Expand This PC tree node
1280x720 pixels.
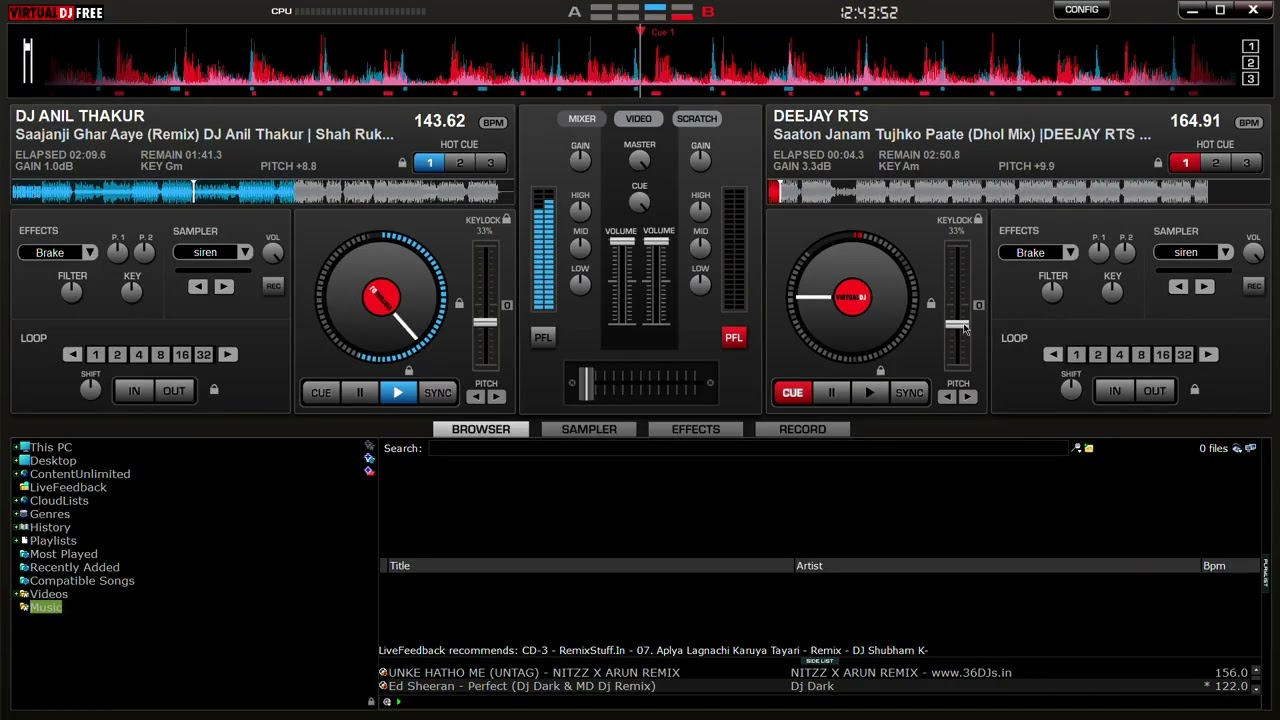coord(16,448)
